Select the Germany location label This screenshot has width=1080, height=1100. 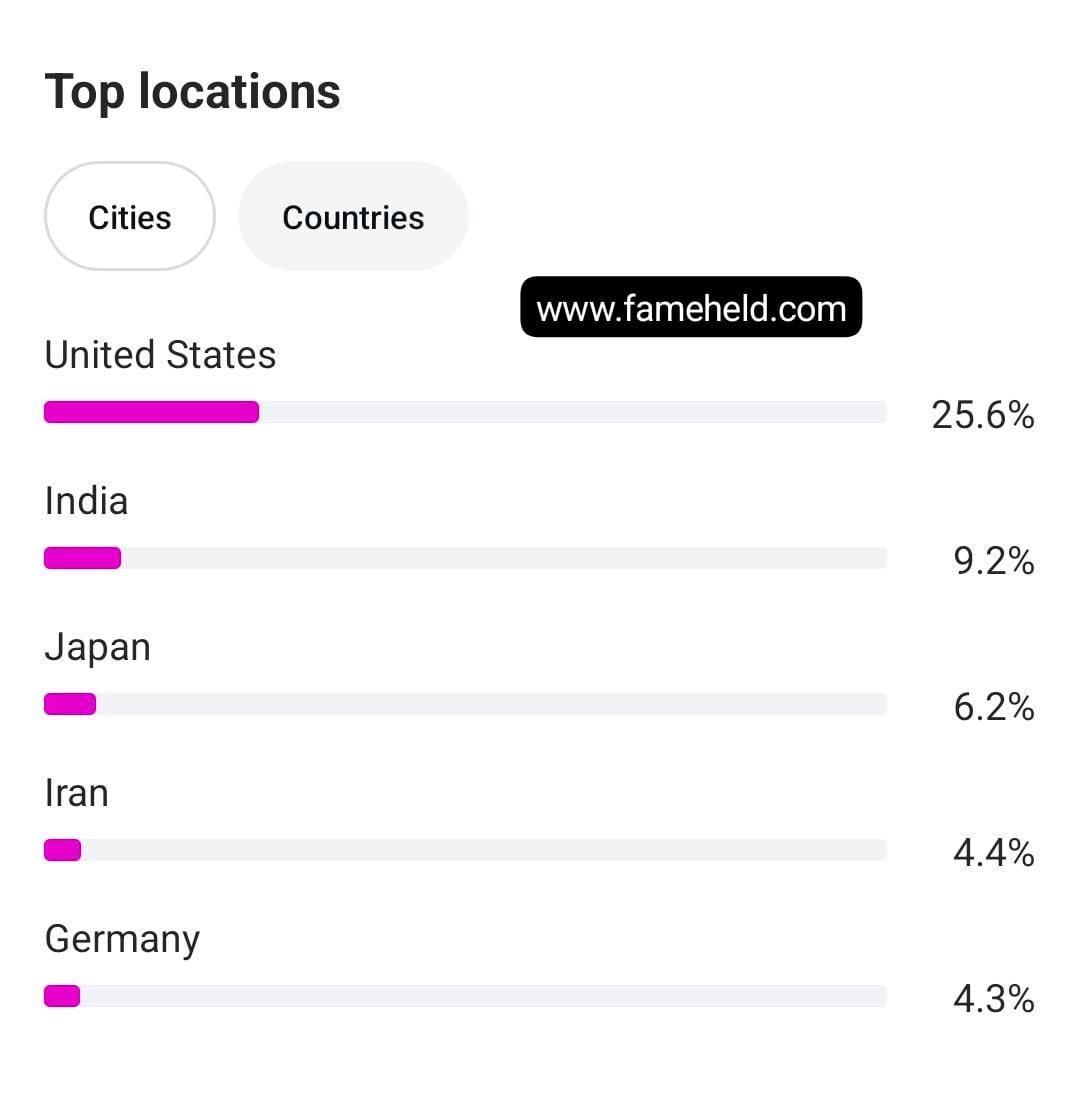122,939
